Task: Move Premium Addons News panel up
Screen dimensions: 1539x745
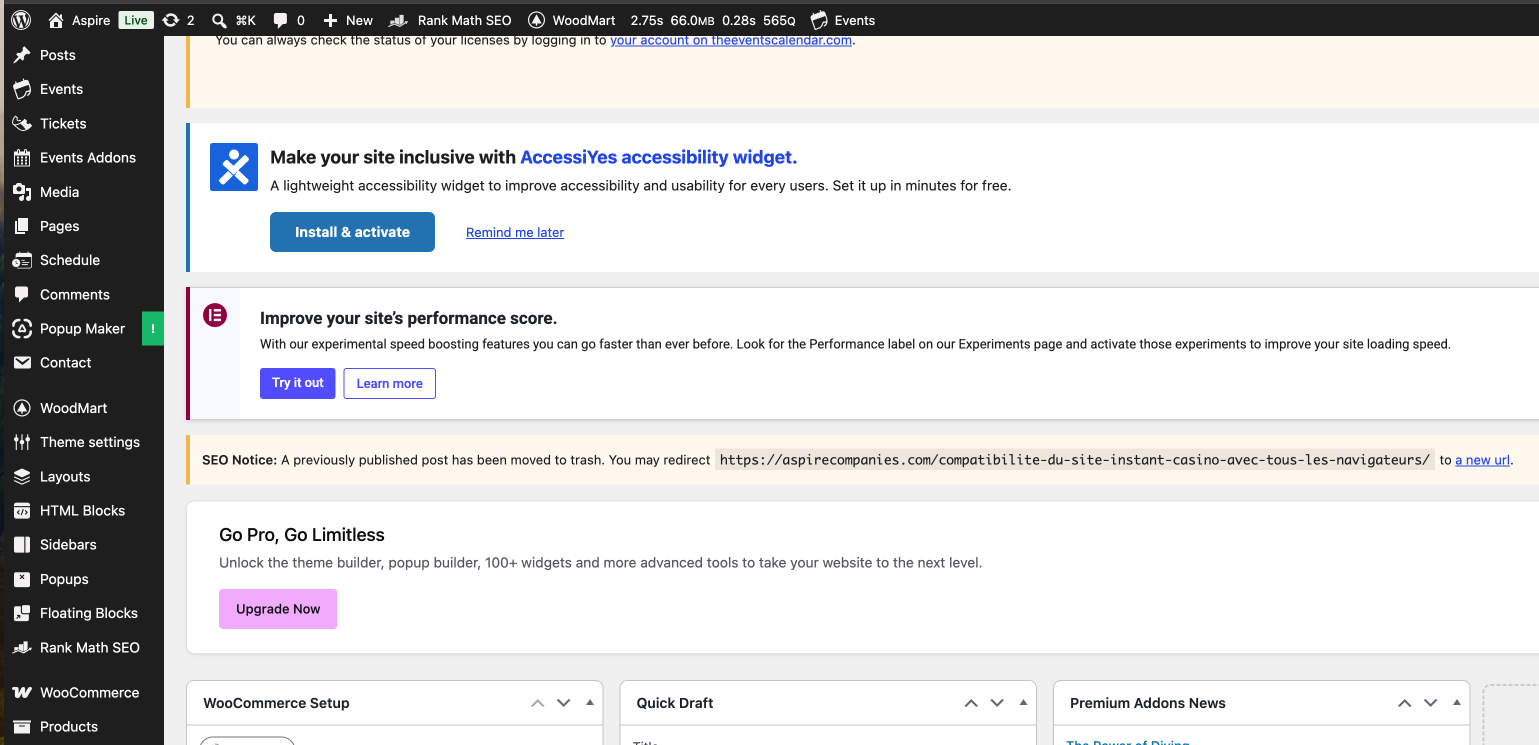Action: 1405,703
